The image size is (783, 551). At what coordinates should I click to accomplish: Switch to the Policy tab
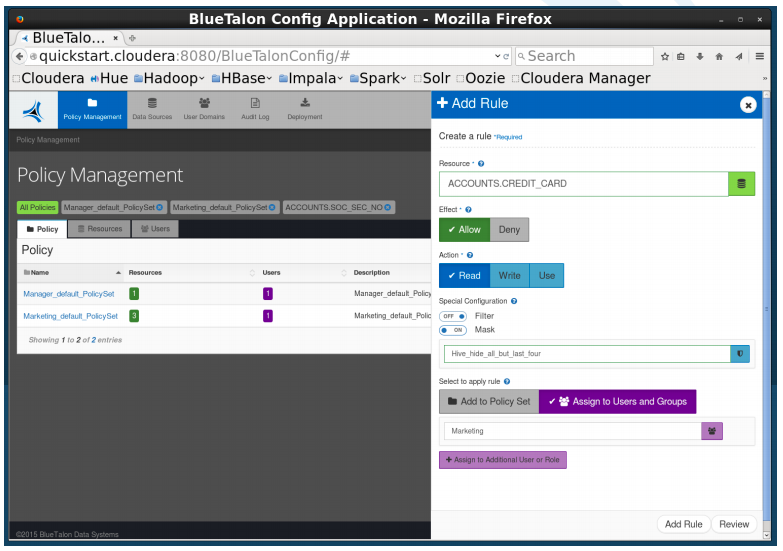[42, 229]
